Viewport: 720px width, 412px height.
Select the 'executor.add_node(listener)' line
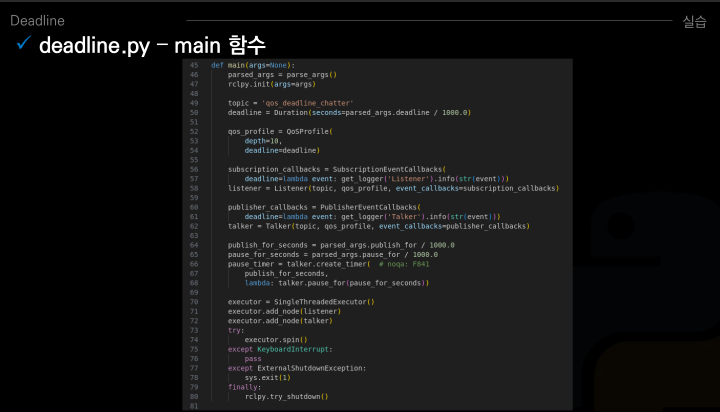pos(284,311)
